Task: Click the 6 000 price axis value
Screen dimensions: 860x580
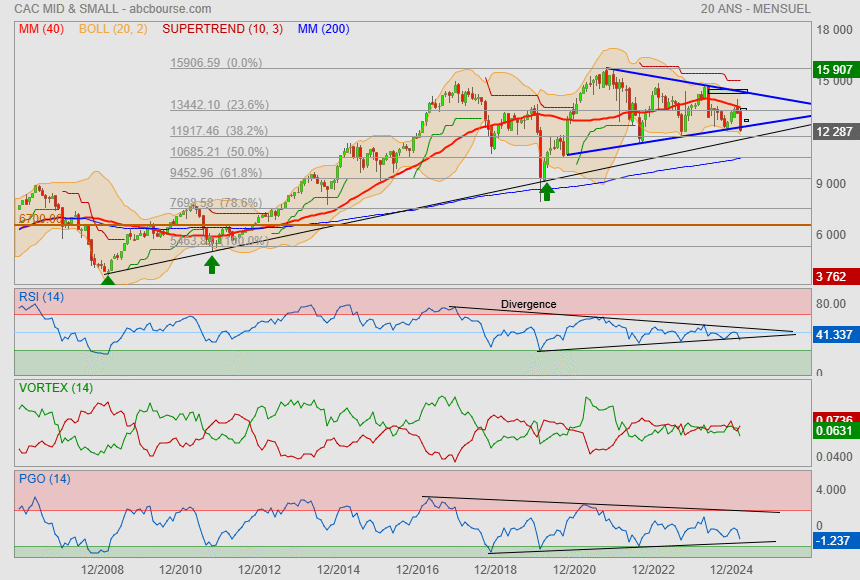Action: tap(831, 235)
